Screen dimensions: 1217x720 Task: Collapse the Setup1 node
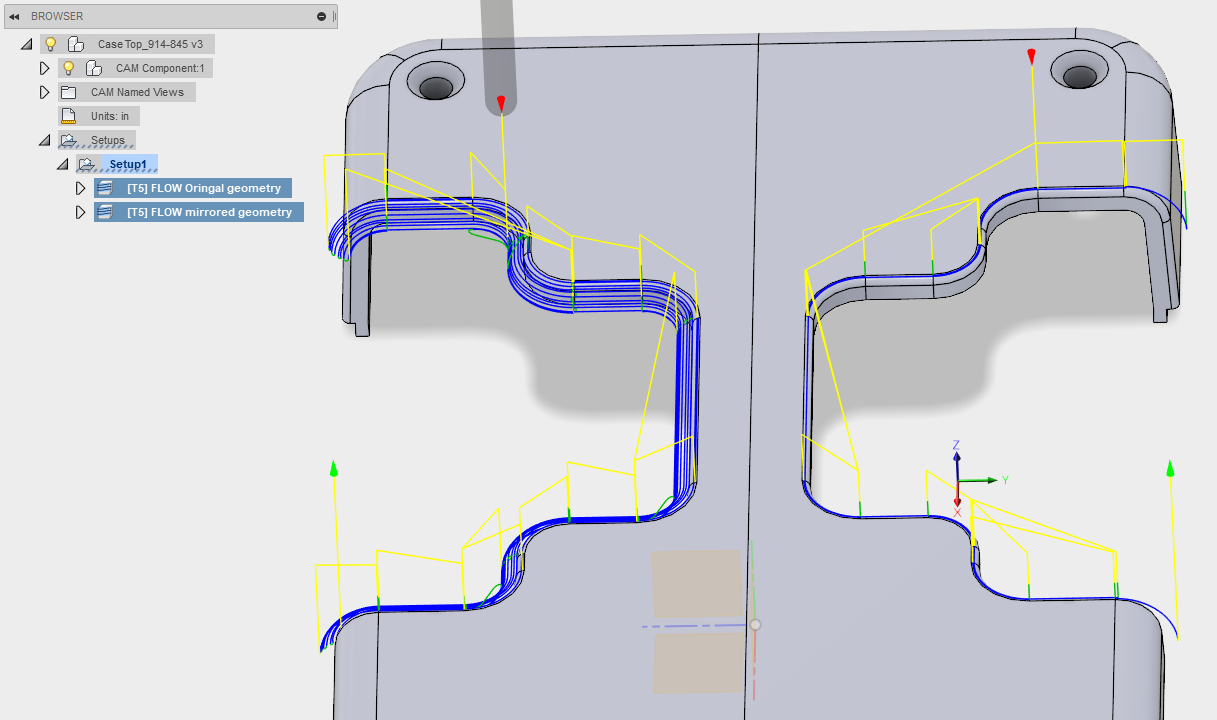pyautogui.click(x=63, y=164)
